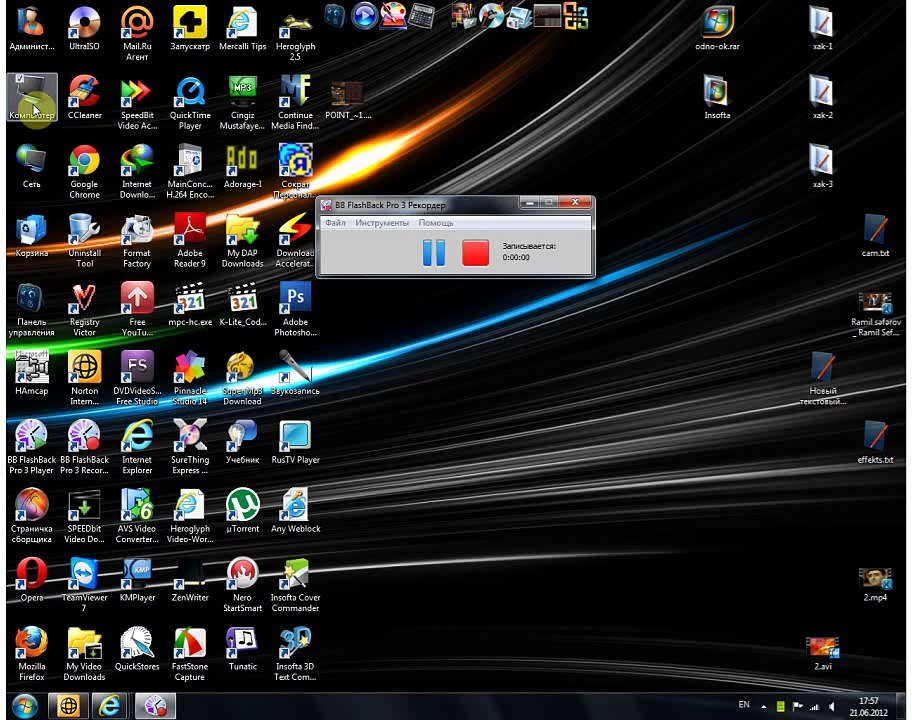
Task: Select the Tunatic desktop icon
Action: 243,648
